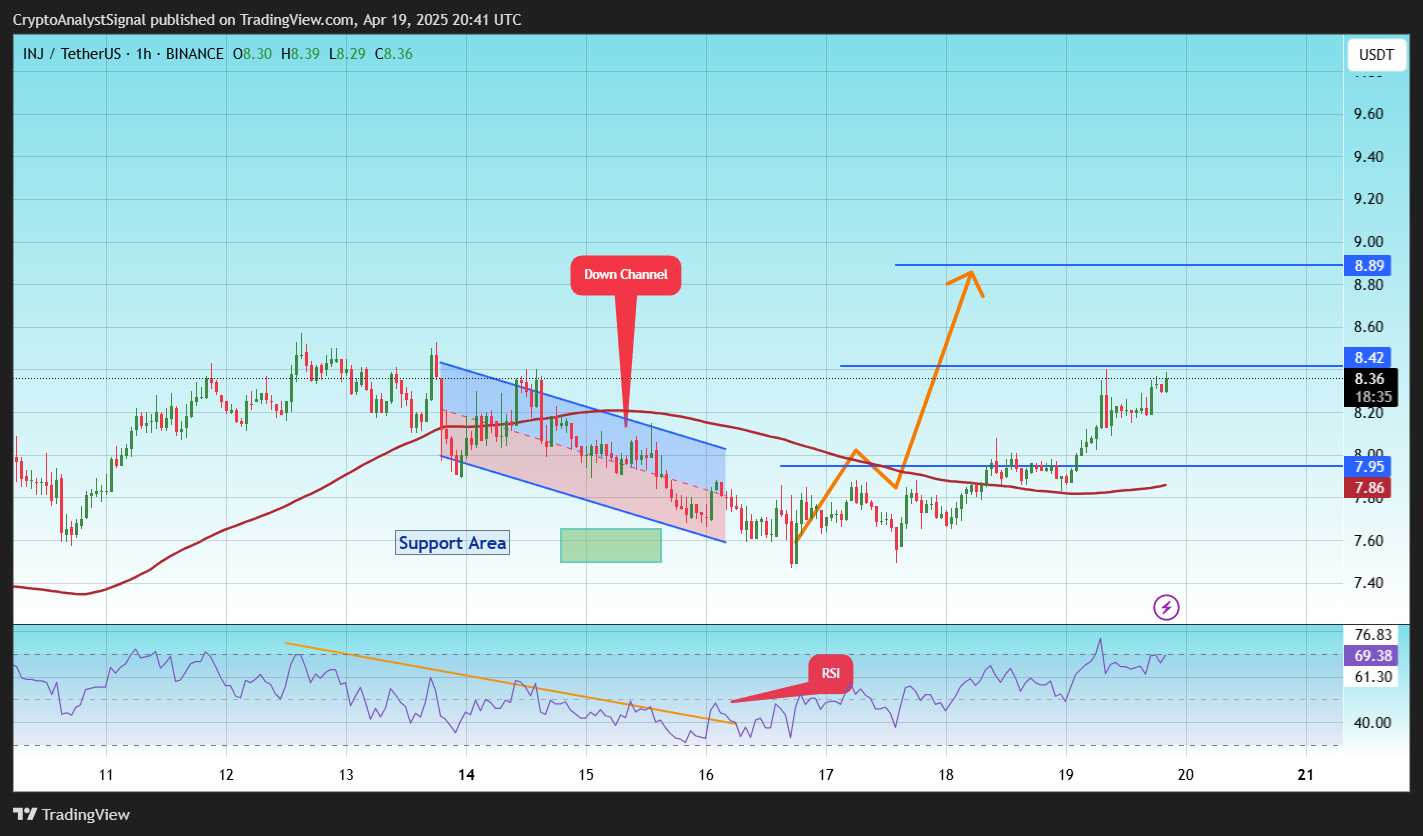Click the 8.42 blue price label
Image resolution: width=1423 pixels, height=836 pixels.
click(x=1369, y=358)
